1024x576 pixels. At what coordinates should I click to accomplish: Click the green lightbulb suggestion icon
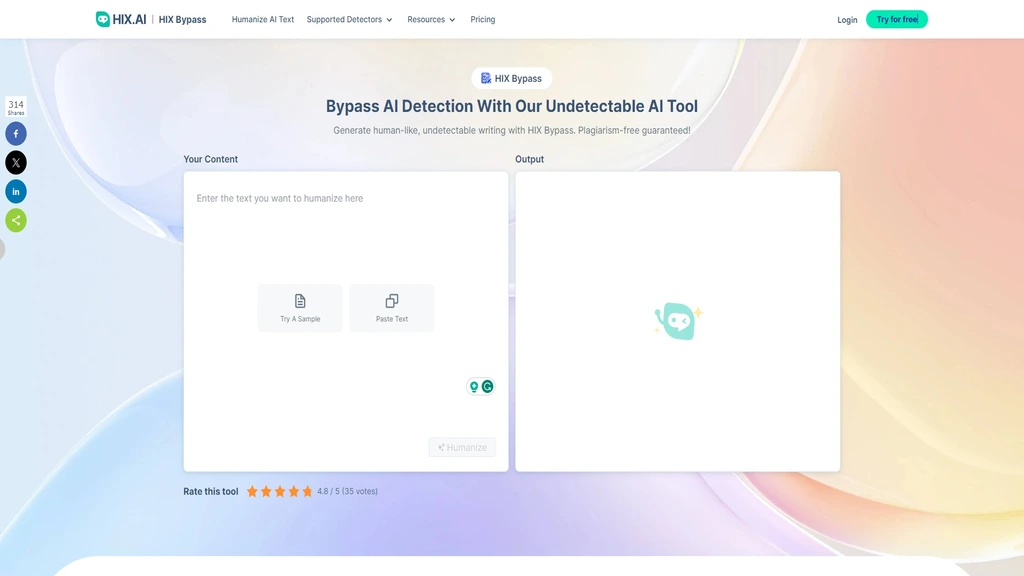(474, 387)
